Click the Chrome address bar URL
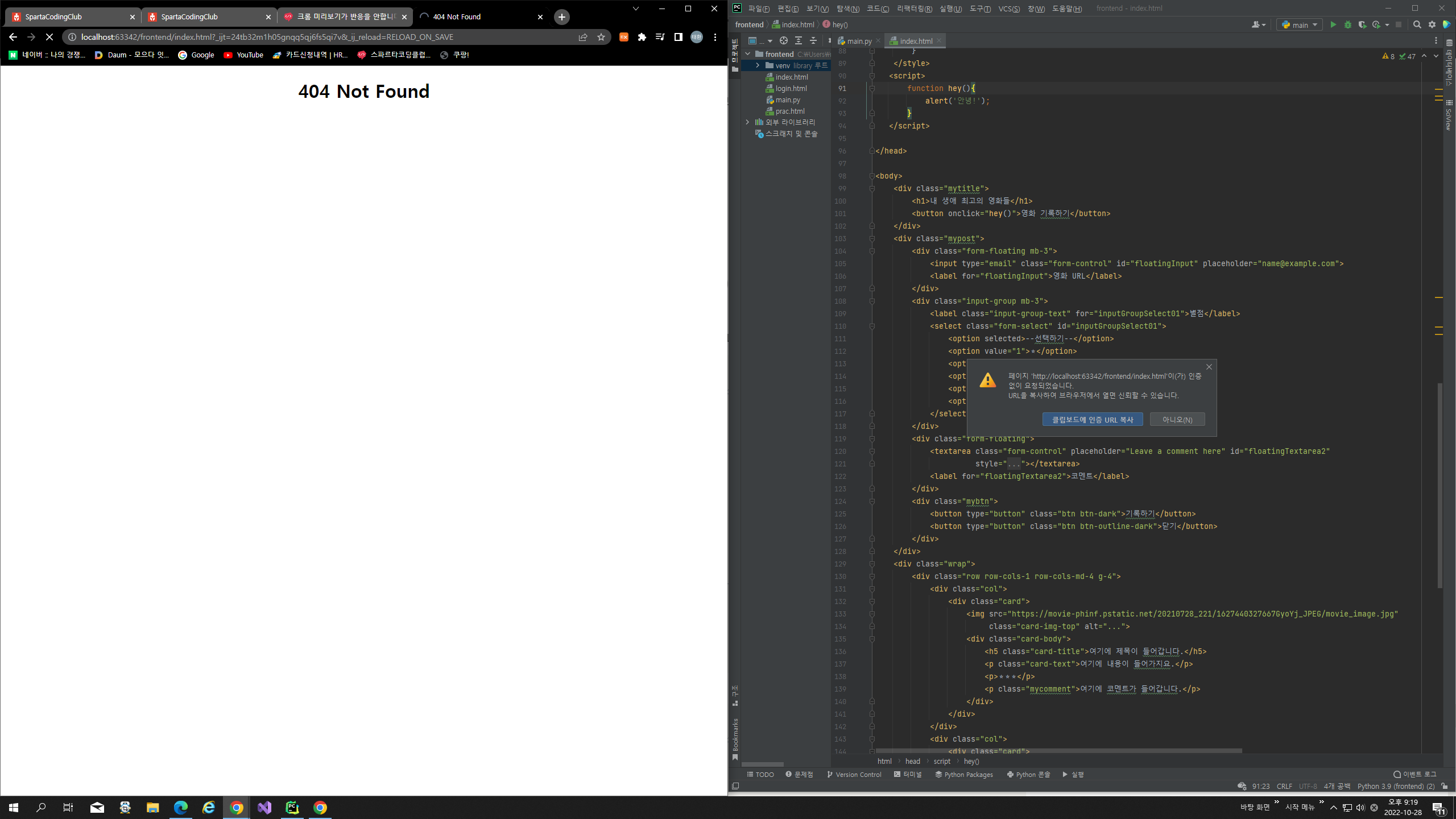 pos(267,37)
